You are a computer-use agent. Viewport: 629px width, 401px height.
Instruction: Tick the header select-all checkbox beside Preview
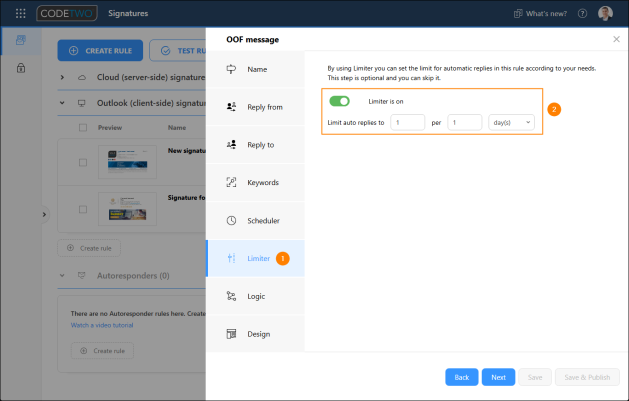coord(83,128)
